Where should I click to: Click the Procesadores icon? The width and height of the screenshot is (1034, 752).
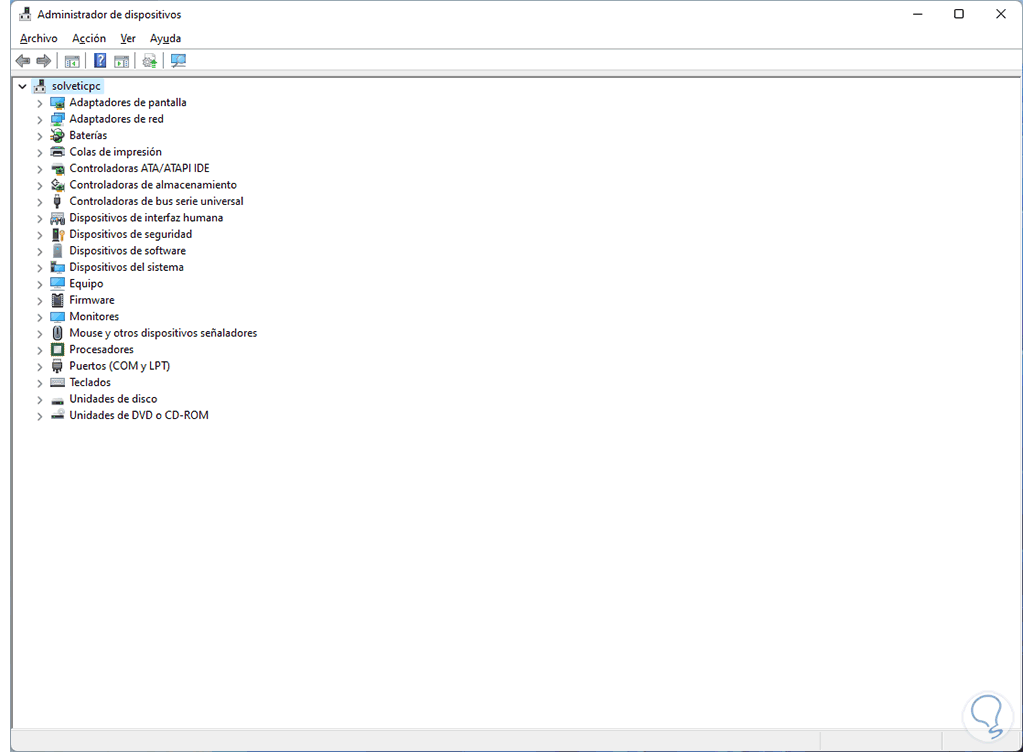(x=57, y=350)
